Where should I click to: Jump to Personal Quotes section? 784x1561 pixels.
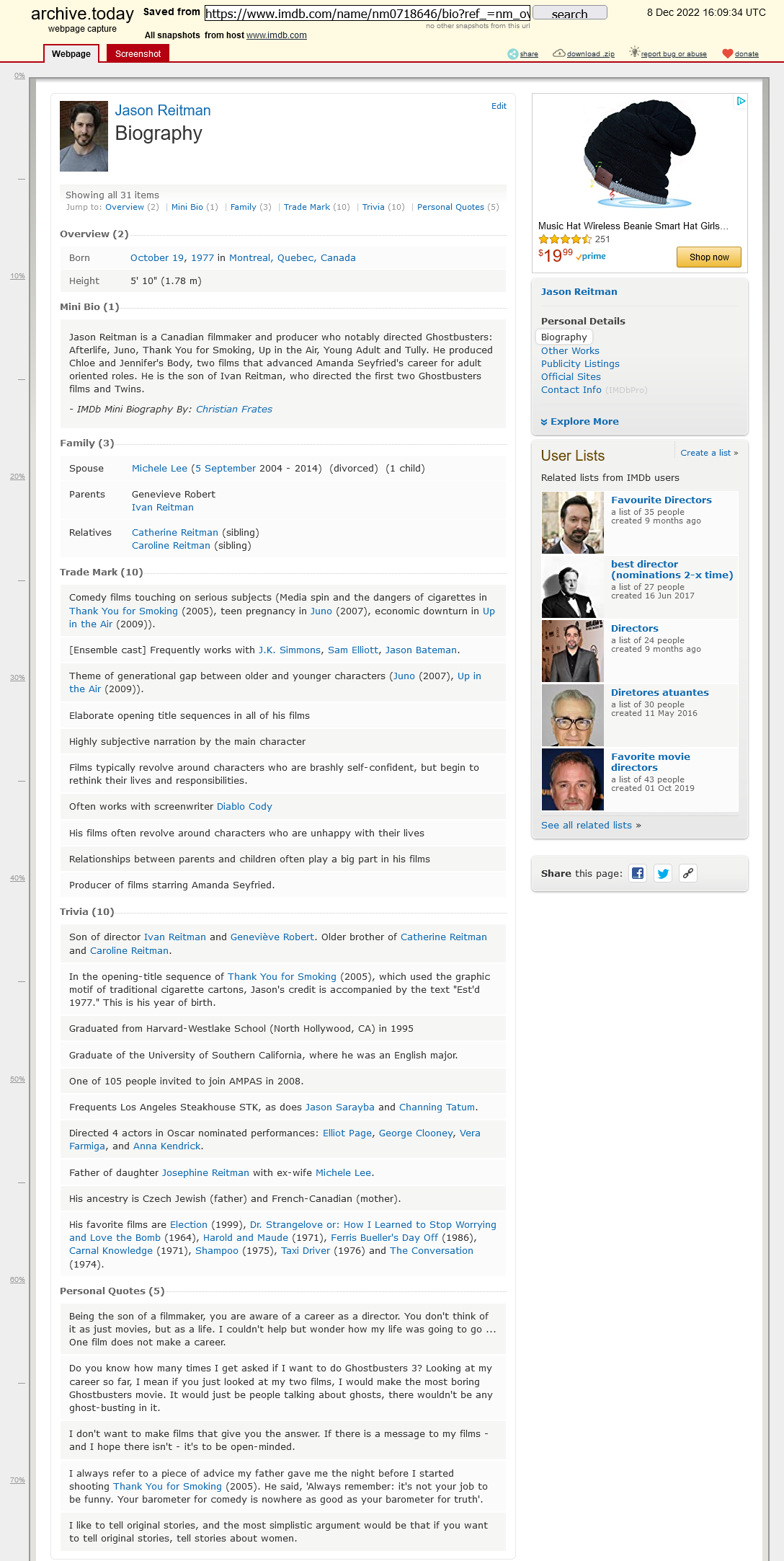[x=450, y=207]
